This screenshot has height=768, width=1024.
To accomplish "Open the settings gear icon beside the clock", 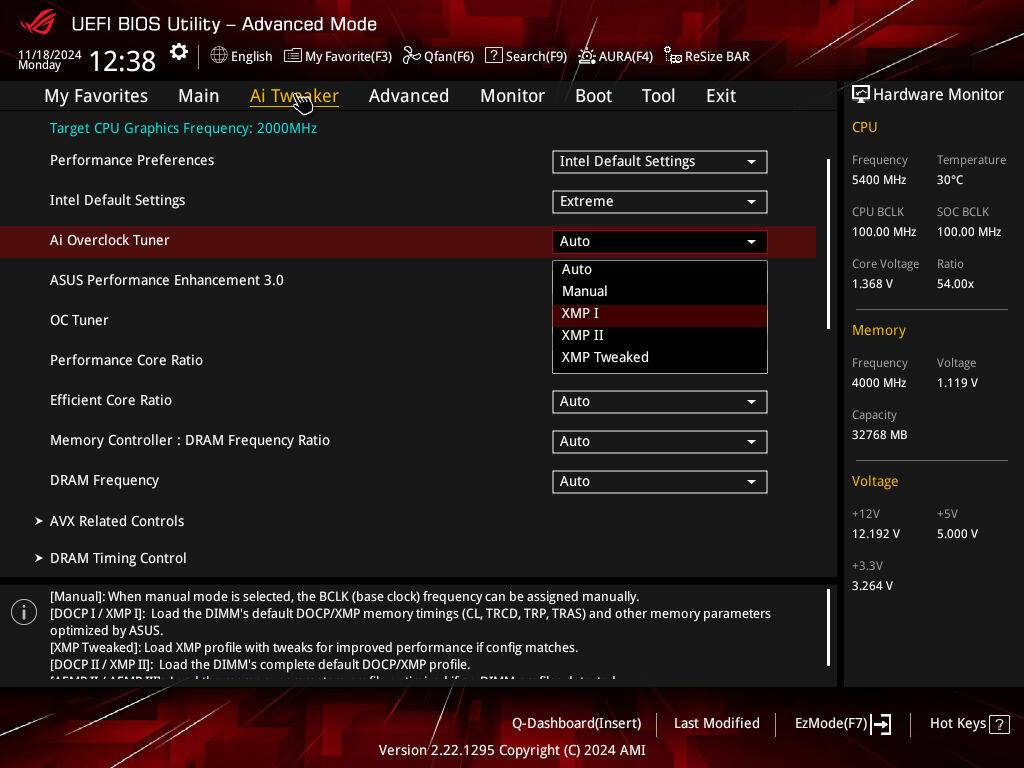I will click(178, 52).
